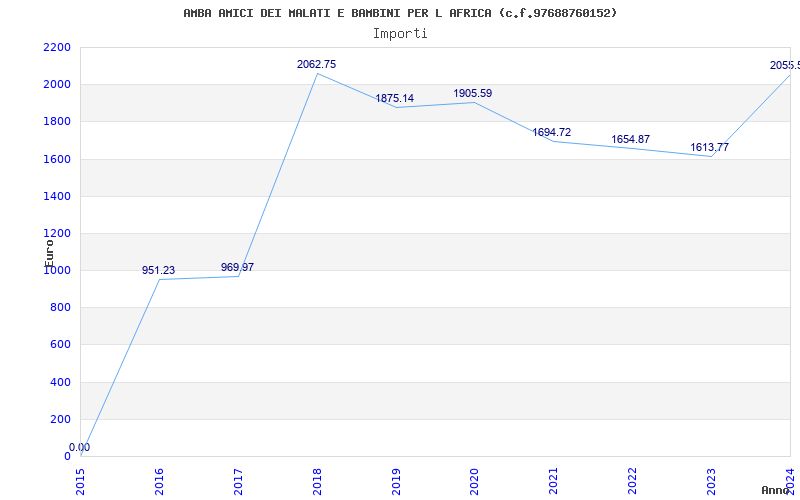The height and width of the screenshot is (500, 800).
Task: Click the 1600 y-axis tick label
Action: pos(57,159)
